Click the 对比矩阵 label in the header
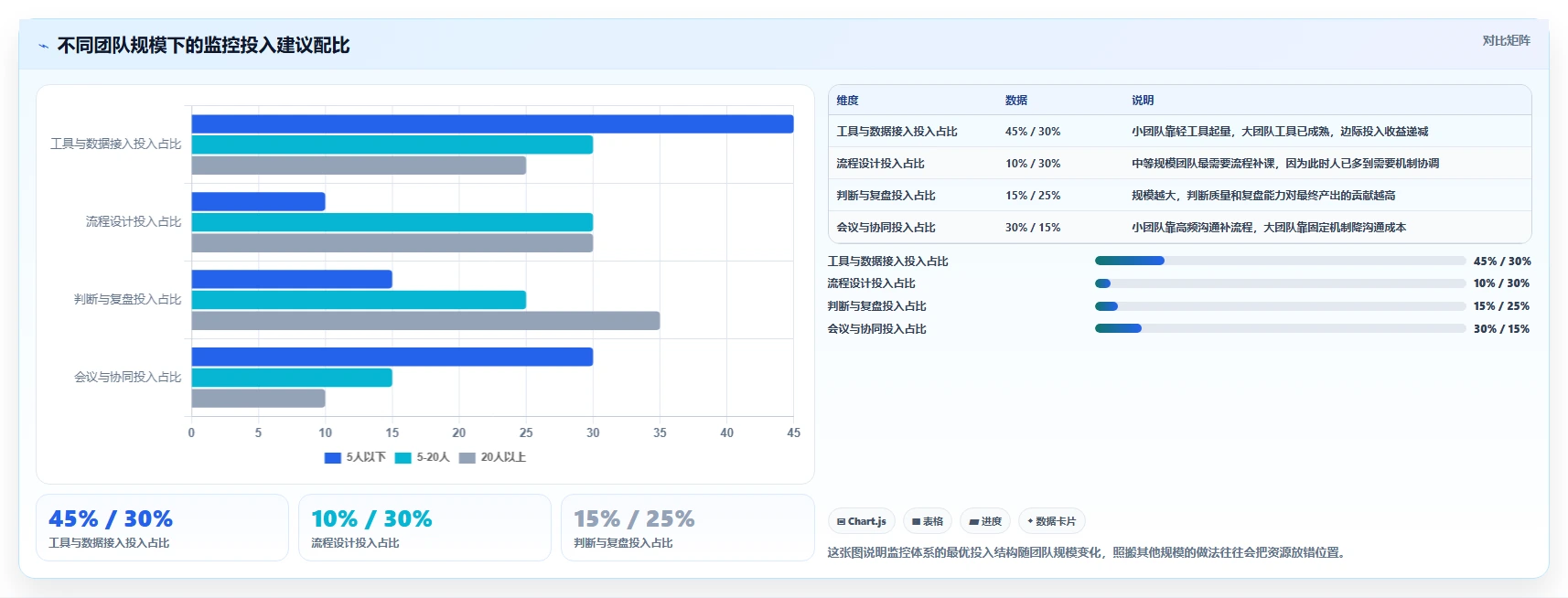 point(1506,40)
